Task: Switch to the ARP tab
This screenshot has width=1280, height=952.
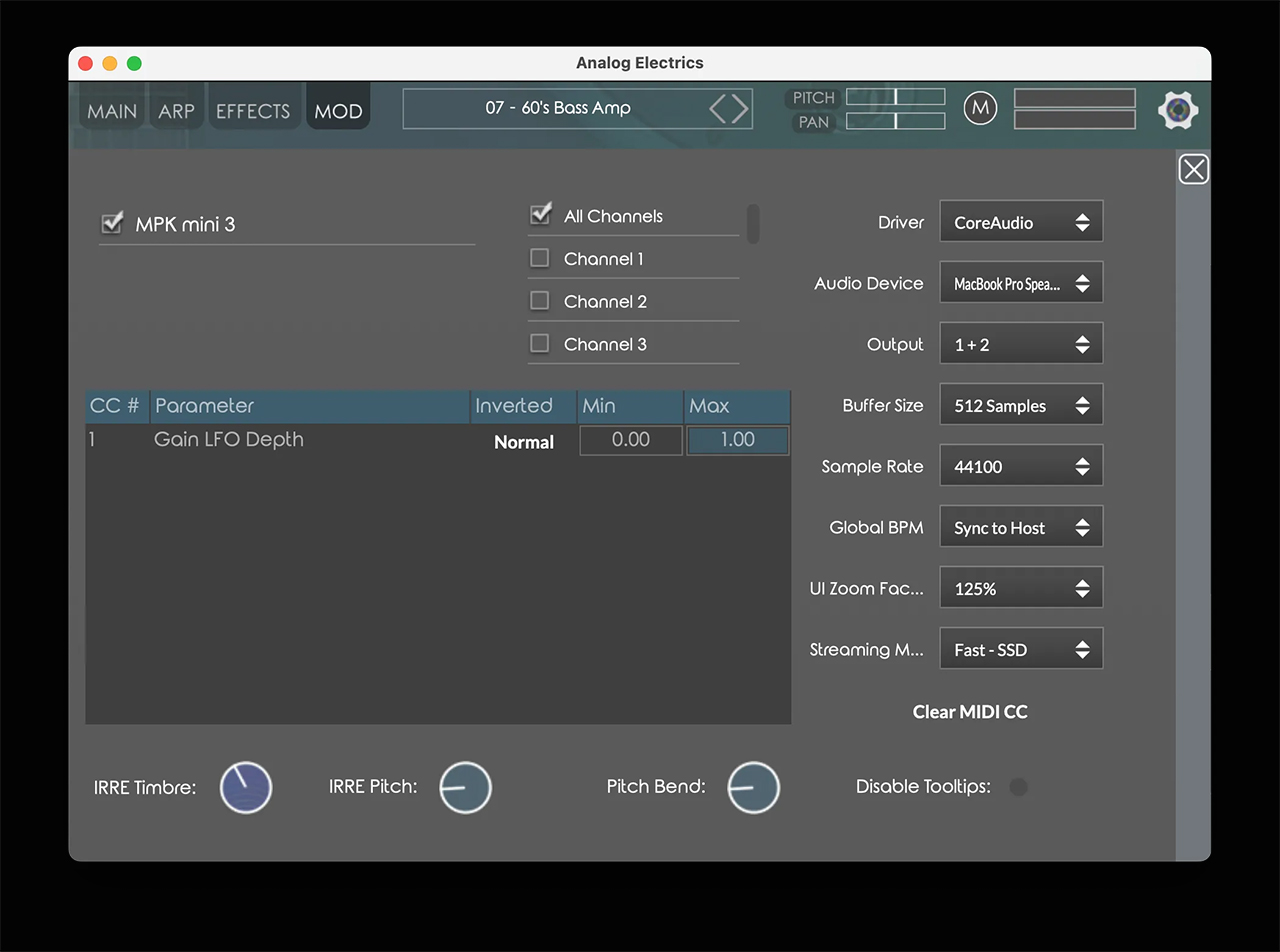Action: pyautogui.click(x=176, y=111)
